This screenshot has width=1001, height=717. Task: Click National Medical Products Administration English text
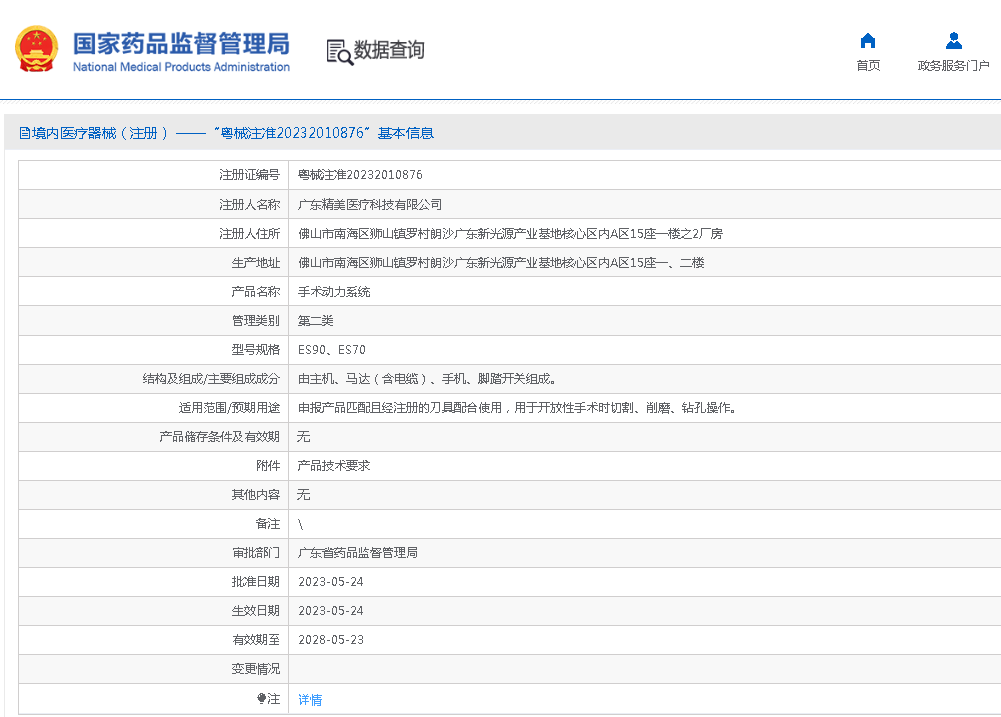click(181, 67)
